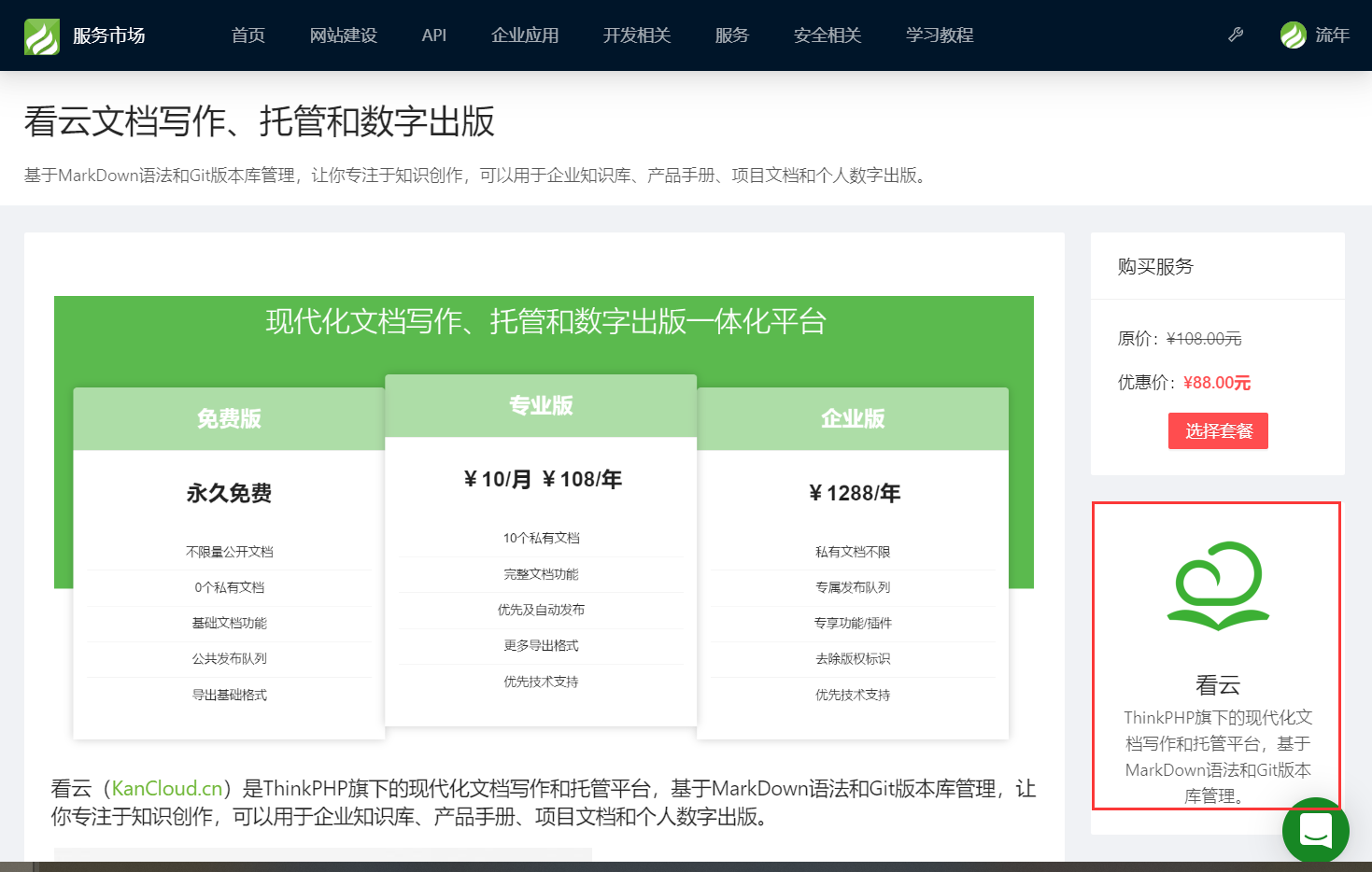Click 服务 in the top navigation
Viewport: 1372px width, 872px height.
(732, 35)
